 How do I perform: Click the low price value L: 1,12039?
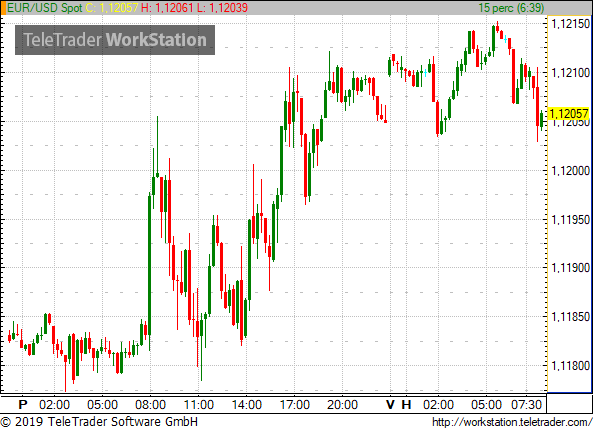point(222,8)
